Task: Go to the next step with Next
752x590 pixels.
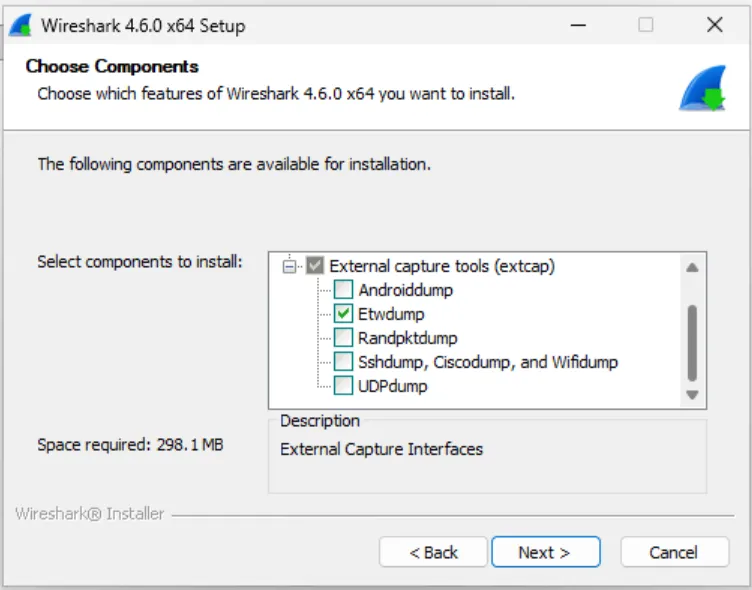Action: click(544, 552)
